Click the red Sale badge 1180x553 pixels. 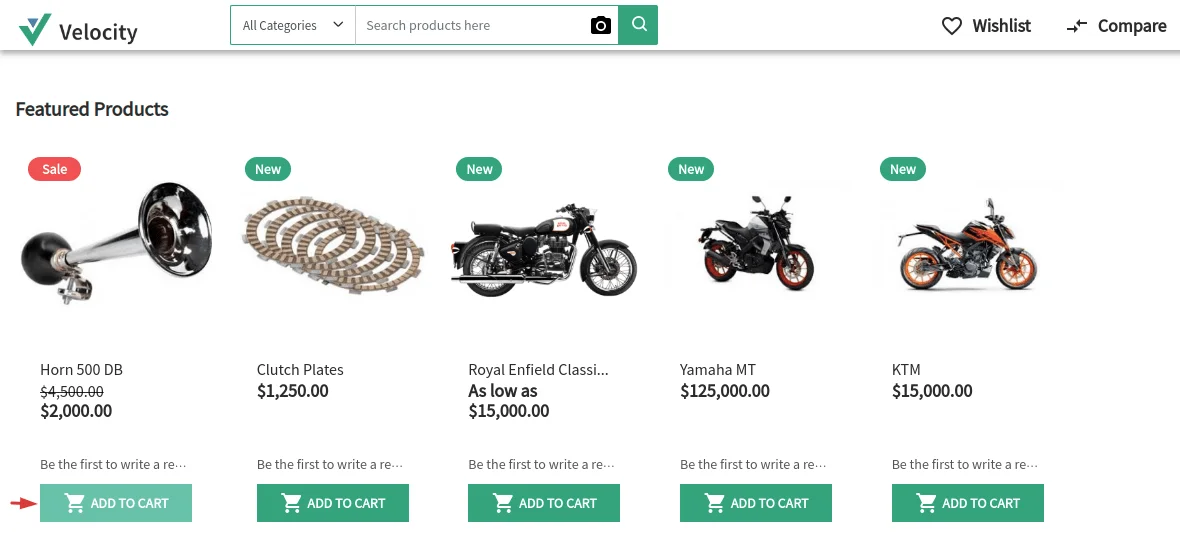pos(54,169)
